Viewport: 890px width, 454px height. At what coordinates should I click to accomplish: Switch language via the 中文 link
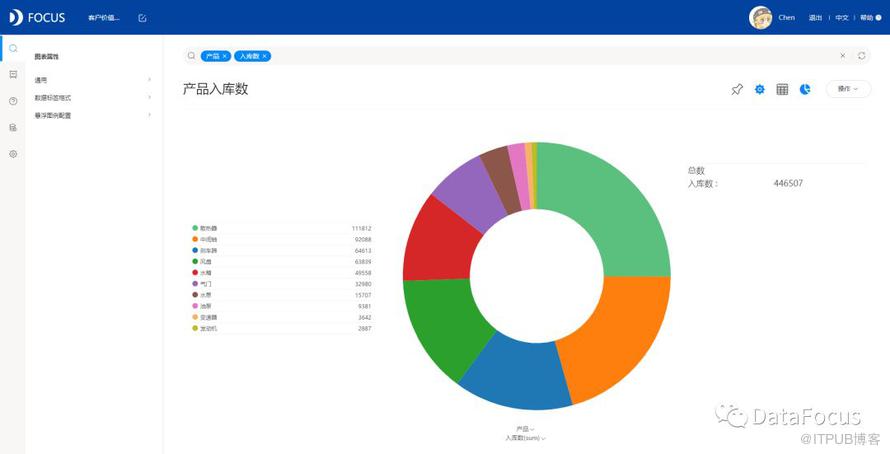tap(842, 18)
